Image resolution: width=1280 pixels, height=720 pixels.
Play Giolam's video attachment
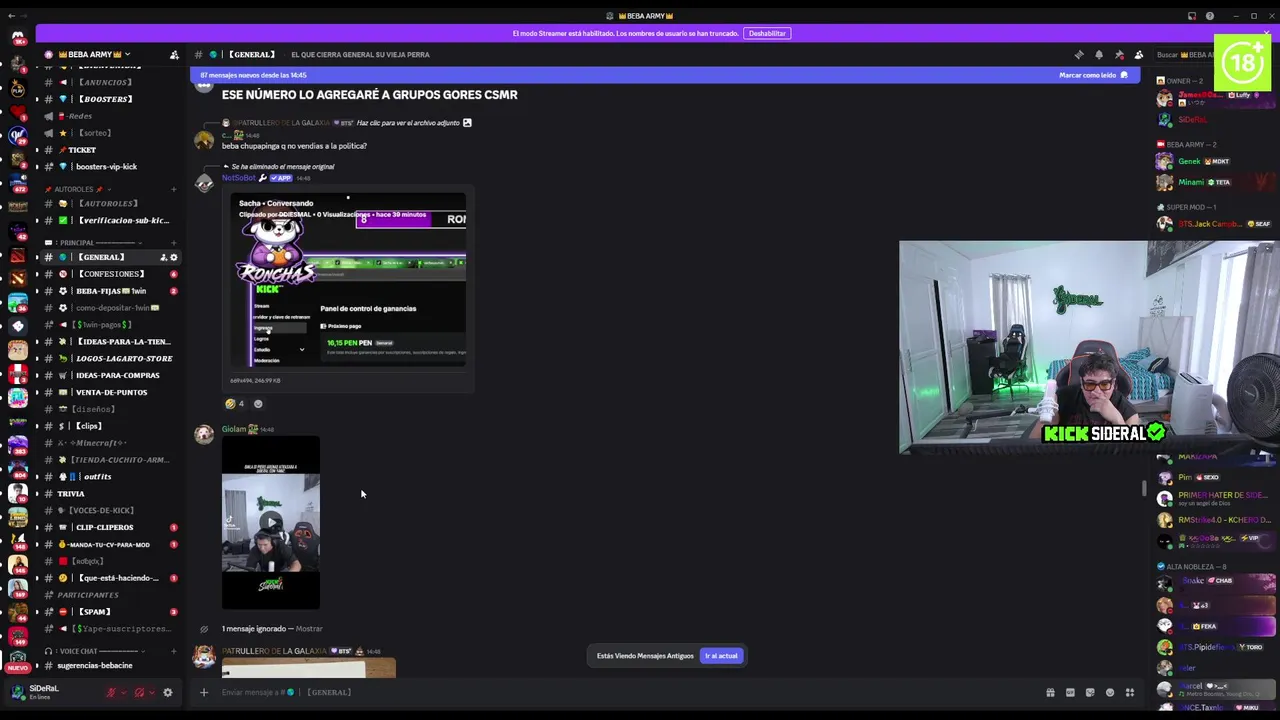point(271,522)
